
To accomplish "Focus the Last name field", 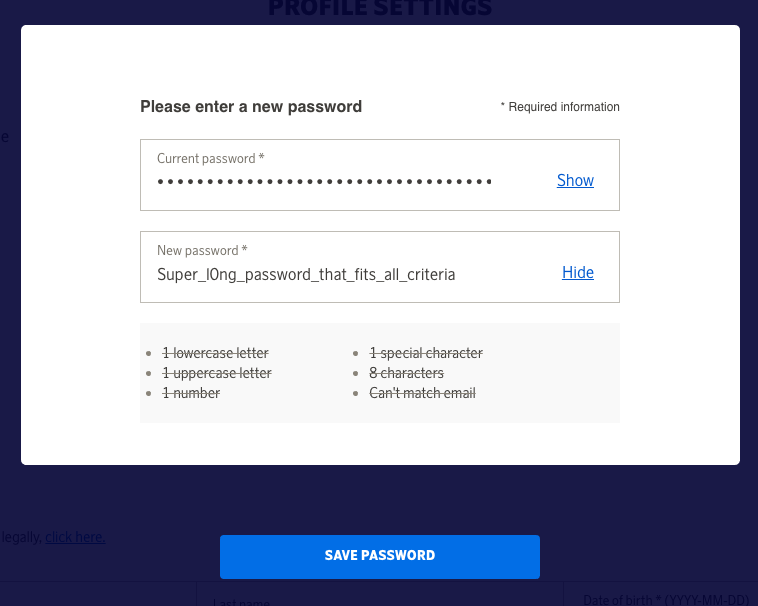I will pos(380,597).
